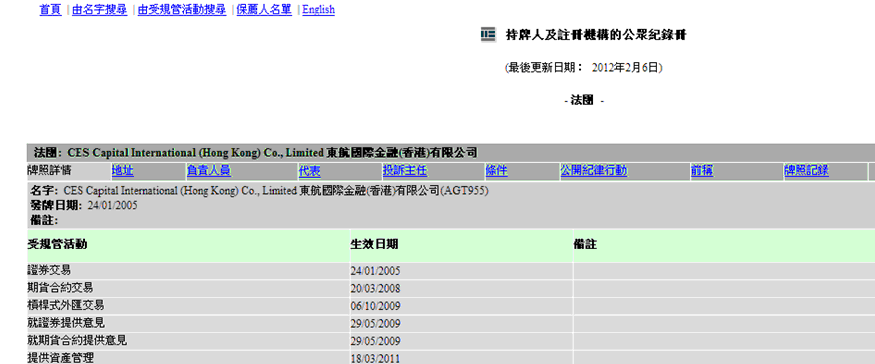Image resolution: width=875 pixels, height=364 pixels.
Task: Click the 受規管活動 column header
Action: 188,245
